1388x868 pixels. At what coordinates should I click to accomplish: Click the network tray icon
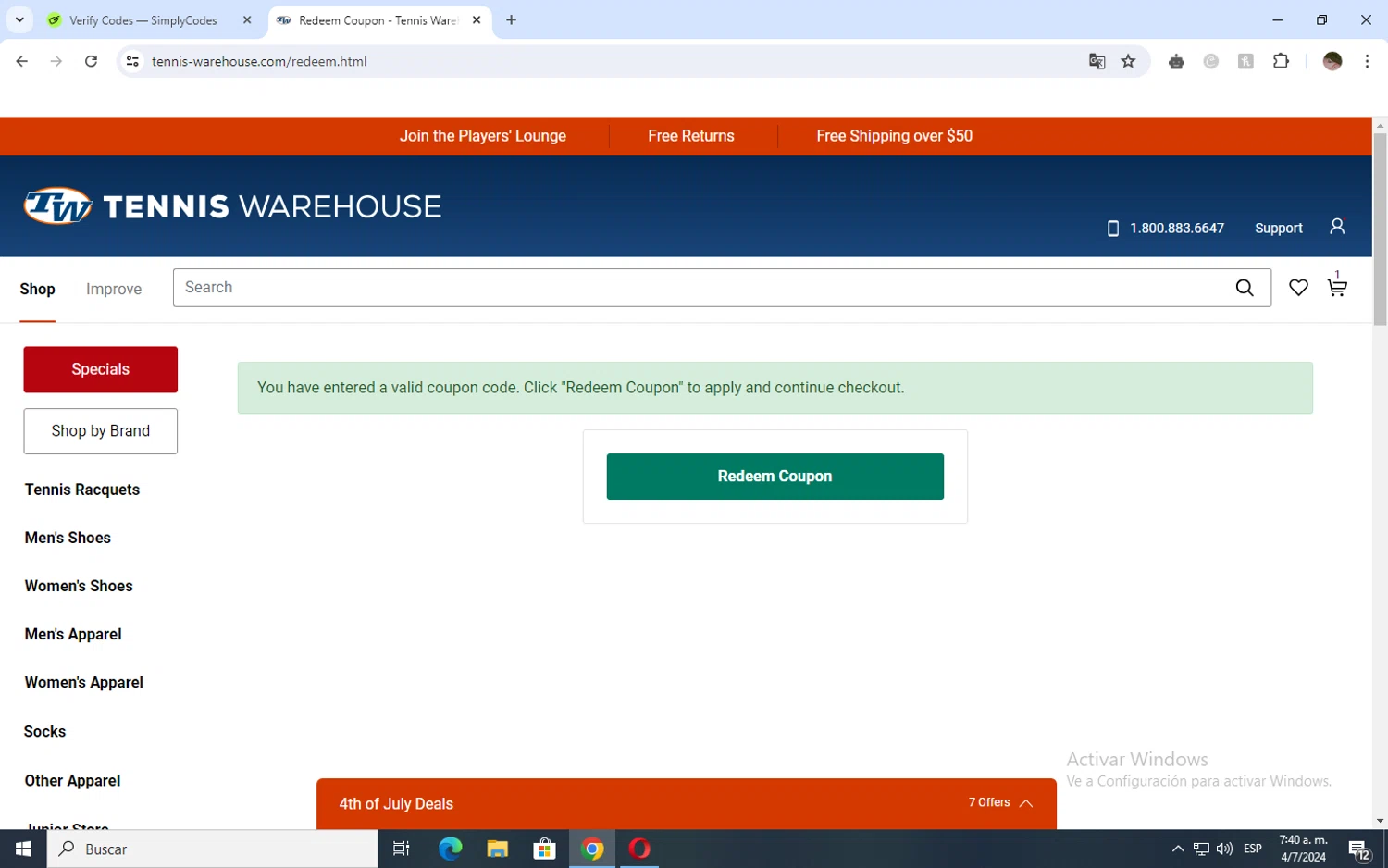tap(1201, 849)
